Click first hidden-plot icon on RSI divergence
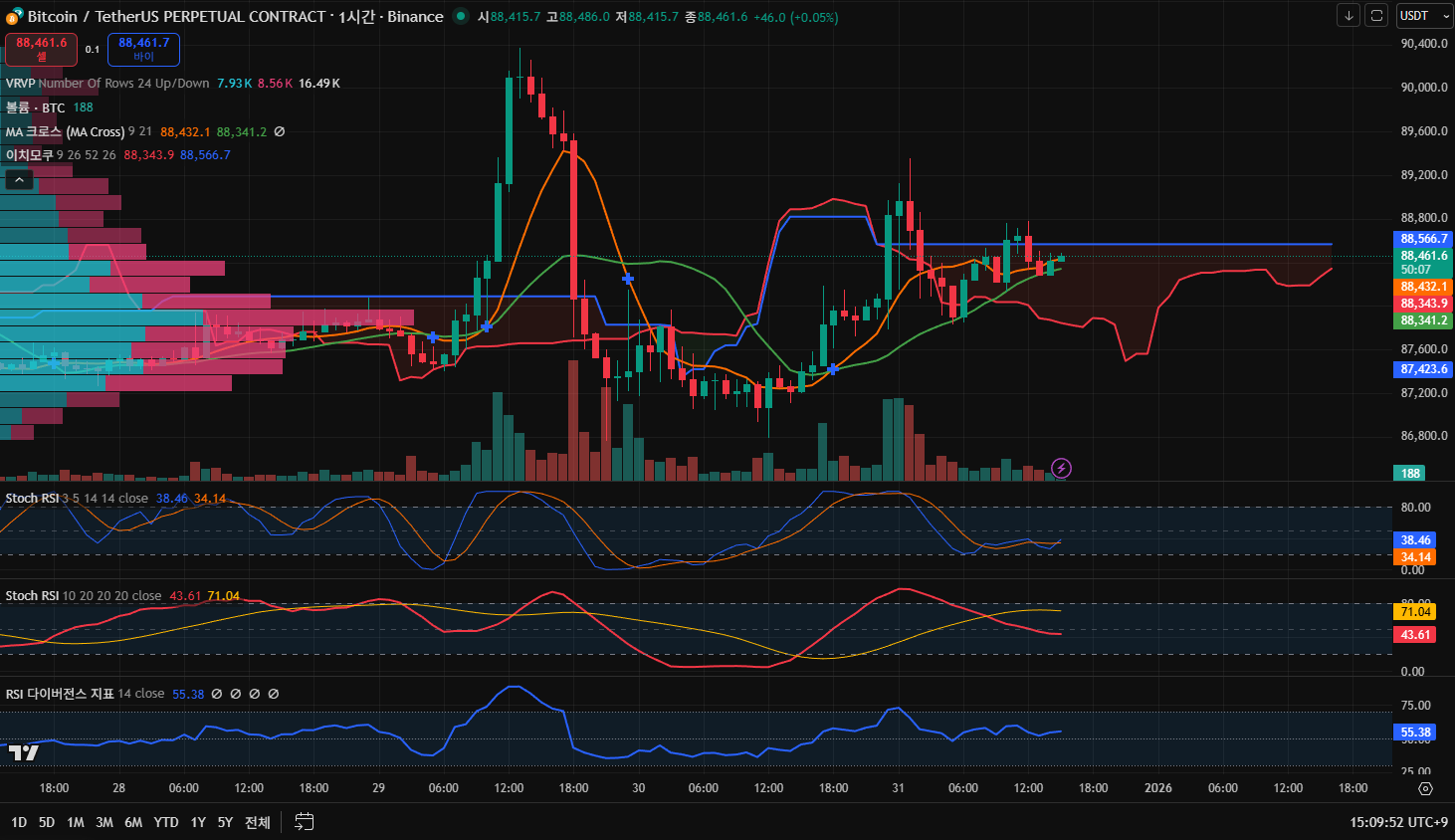 [x=217, y=694]
